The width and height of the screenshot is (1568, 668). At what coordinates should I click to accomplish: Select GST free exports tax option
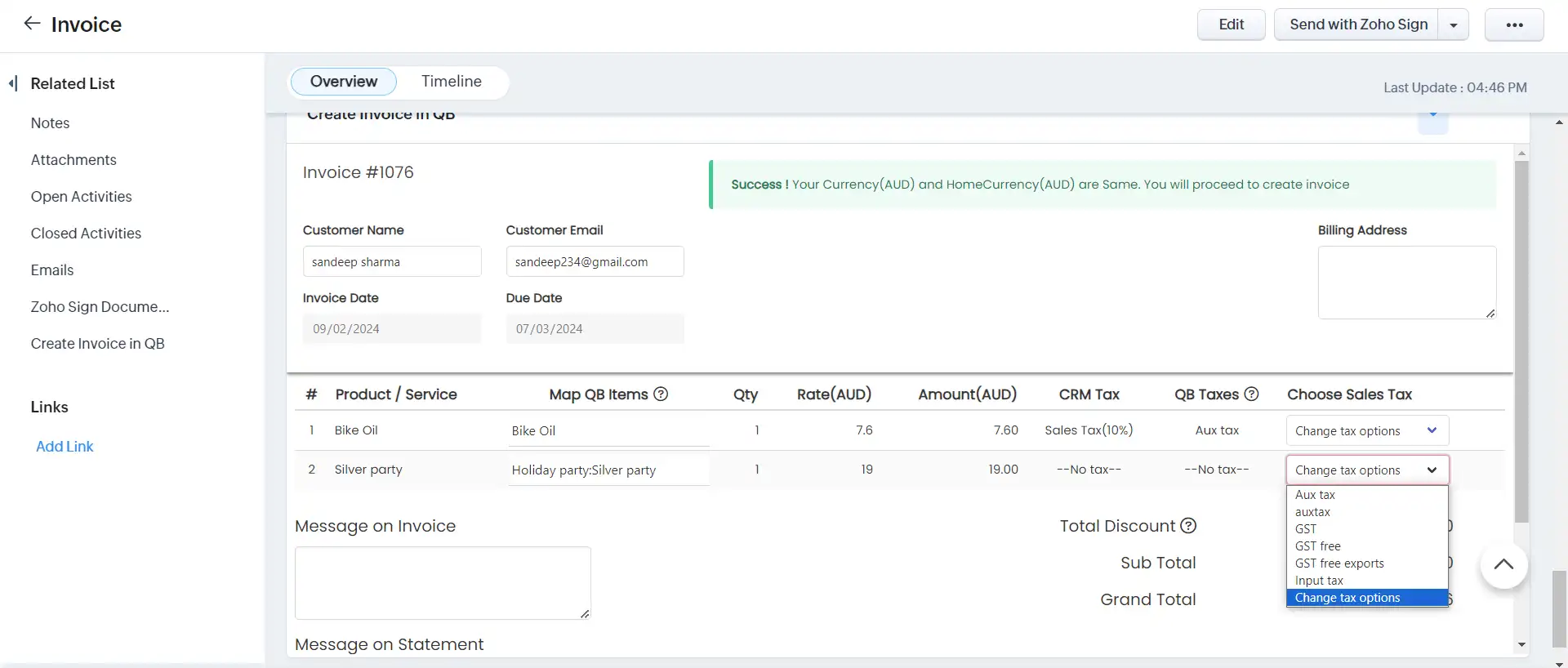(x=1339, y=563)
